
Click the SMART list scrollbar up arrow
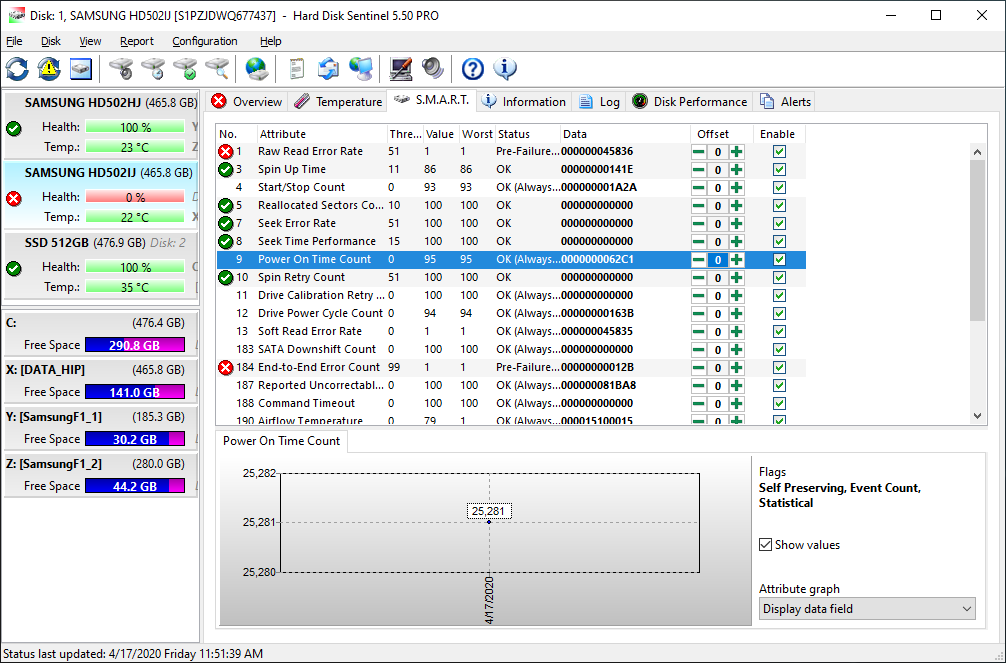tap(977, 152)
